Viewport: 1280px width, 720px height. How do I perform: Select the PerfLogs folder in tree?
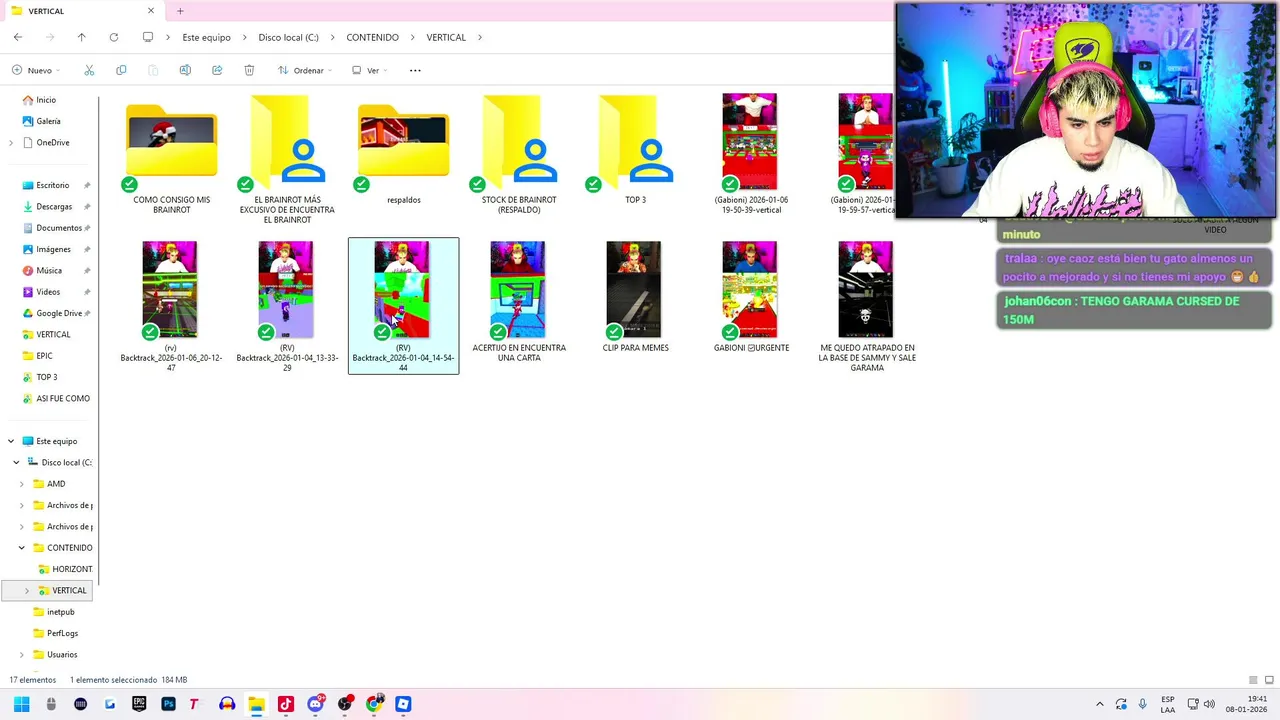[55, 633]
